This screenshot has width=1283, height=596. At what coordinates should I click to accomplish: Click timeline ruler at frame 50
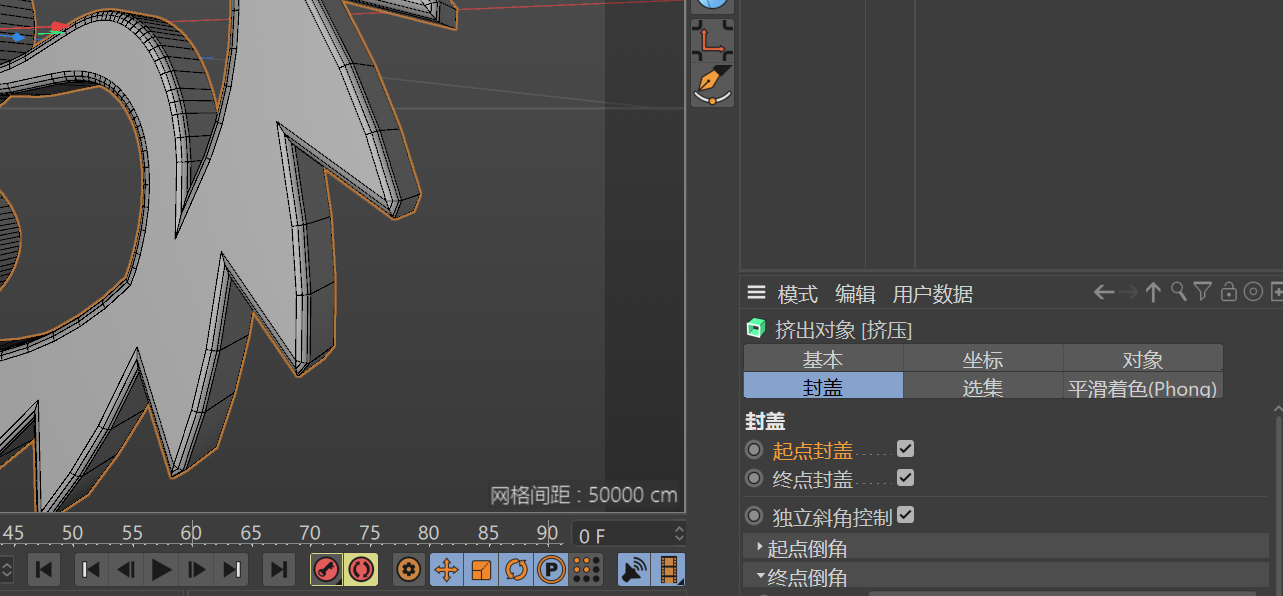[x=72, y=532]
